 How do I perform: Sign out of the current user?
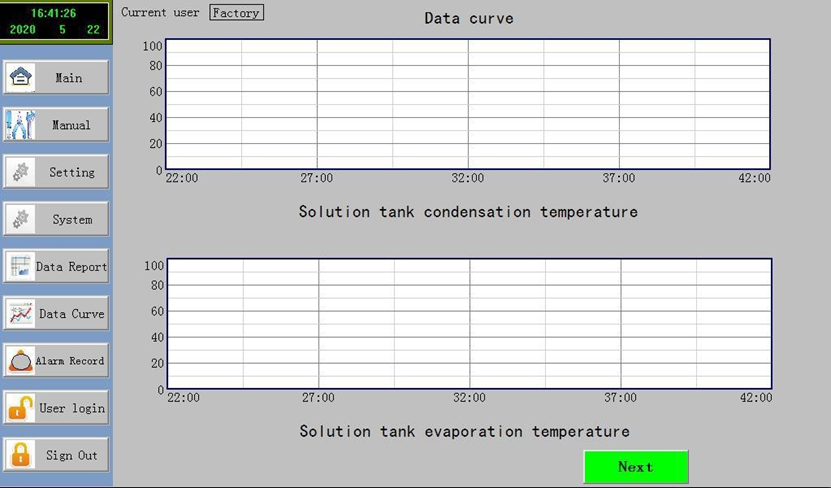pos(56,455)
